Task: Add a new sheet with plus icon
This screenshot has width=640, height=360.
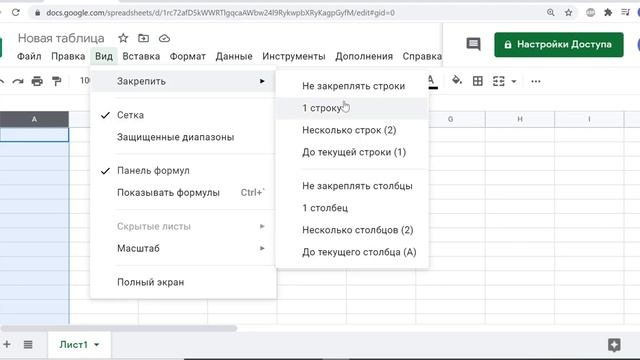Action: (x=7, y=344)
